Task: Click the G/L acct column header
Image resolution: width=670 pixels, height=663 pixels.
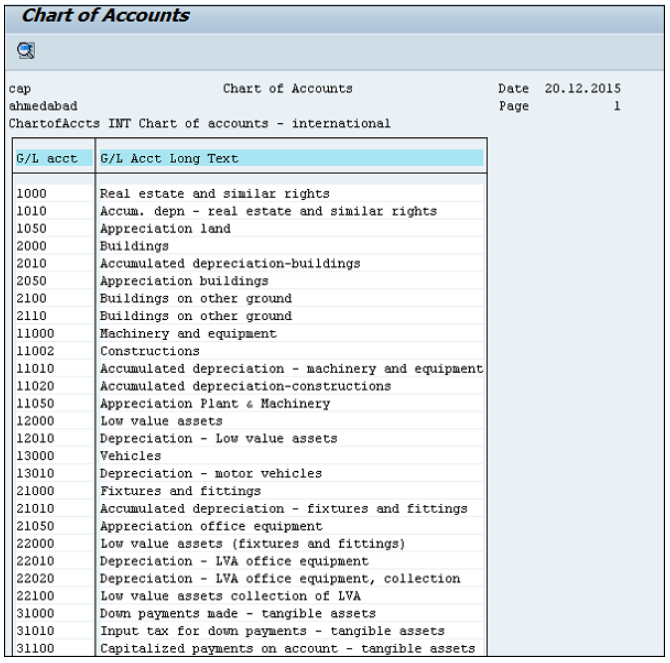Action: [x=46, y=159]
